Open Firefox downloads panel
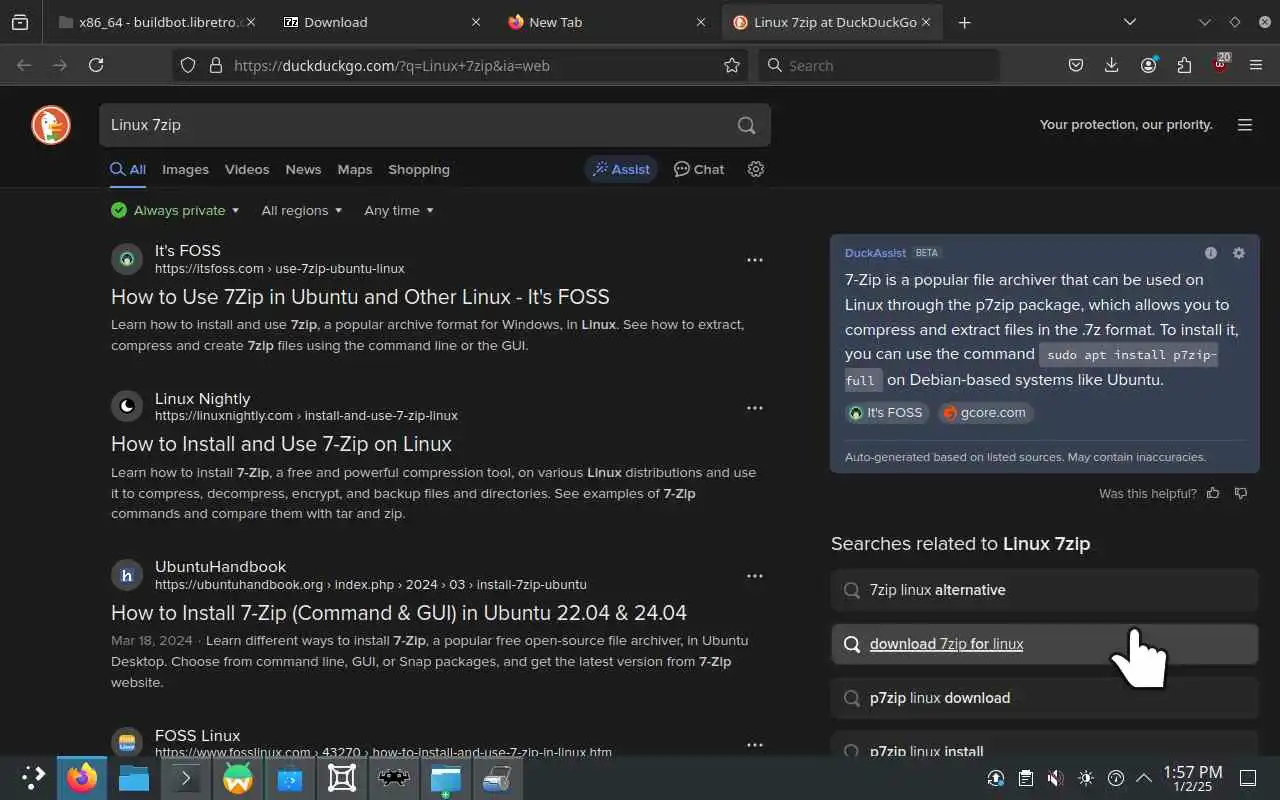Viewport: 1280px width, 800px height. 1112,65
